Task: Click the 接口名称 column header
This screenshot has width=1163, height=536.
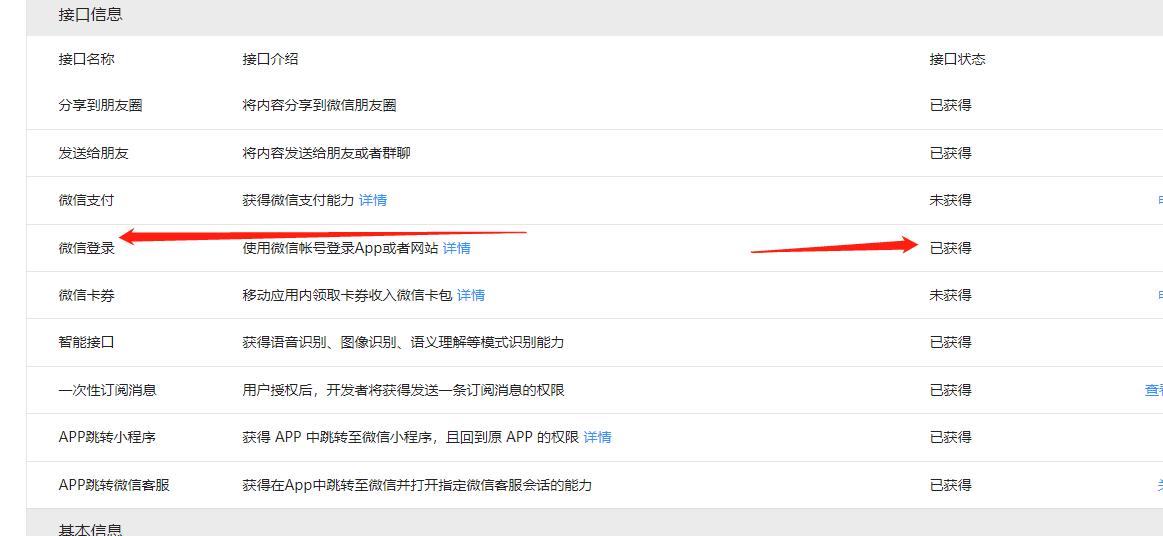Action: [87, 59]
